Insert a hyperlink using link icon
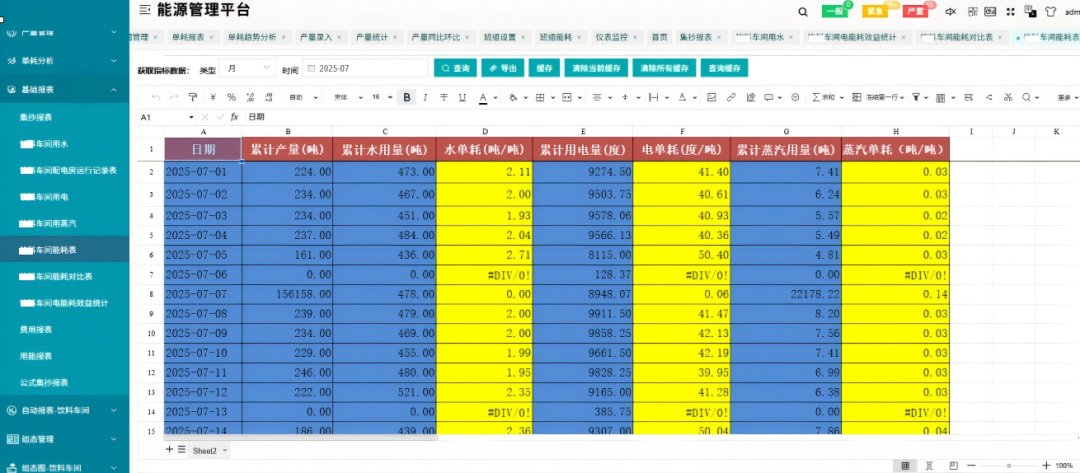Screen dimensions: 1080x473 (731, 98)
